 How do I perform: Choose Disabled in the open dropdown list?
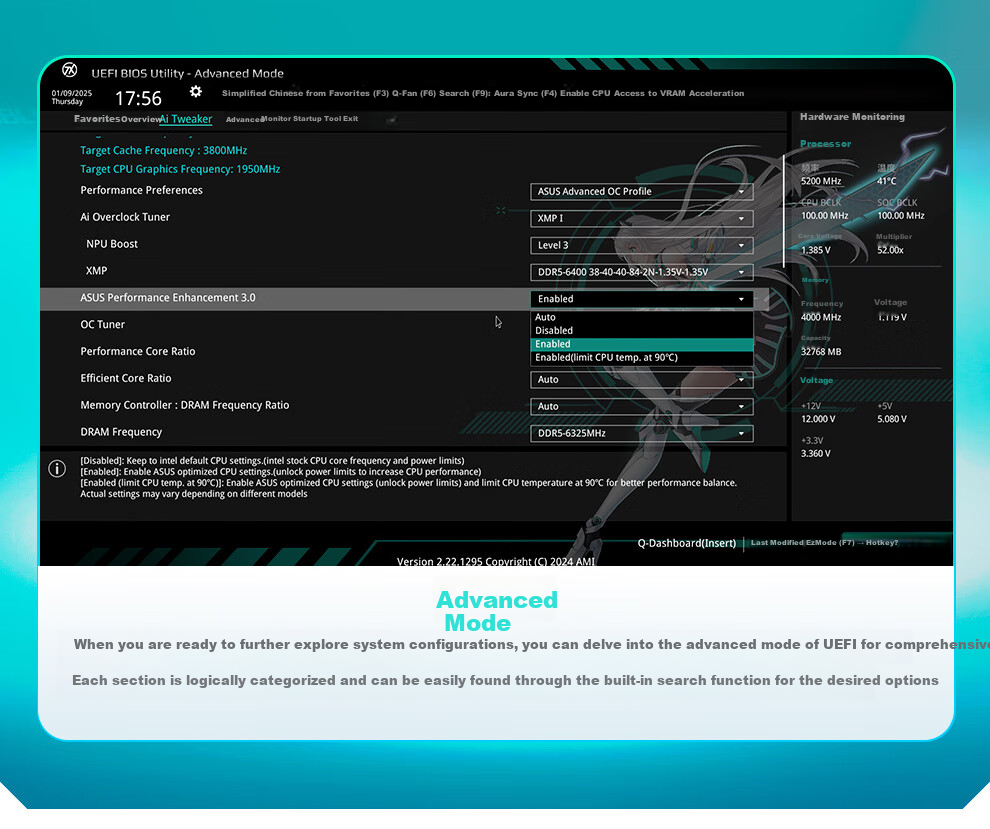(x=641, y=330)
